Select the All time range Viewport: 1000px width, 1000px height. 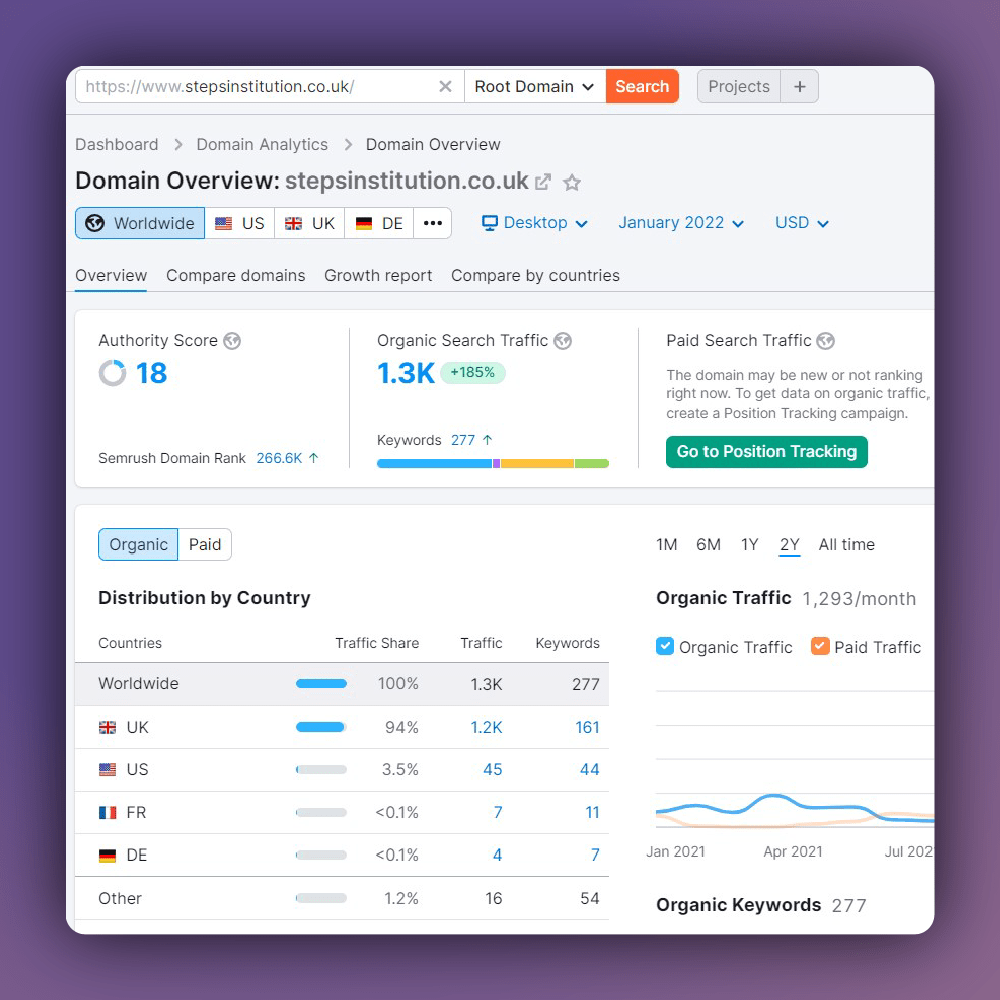(846, 545)
